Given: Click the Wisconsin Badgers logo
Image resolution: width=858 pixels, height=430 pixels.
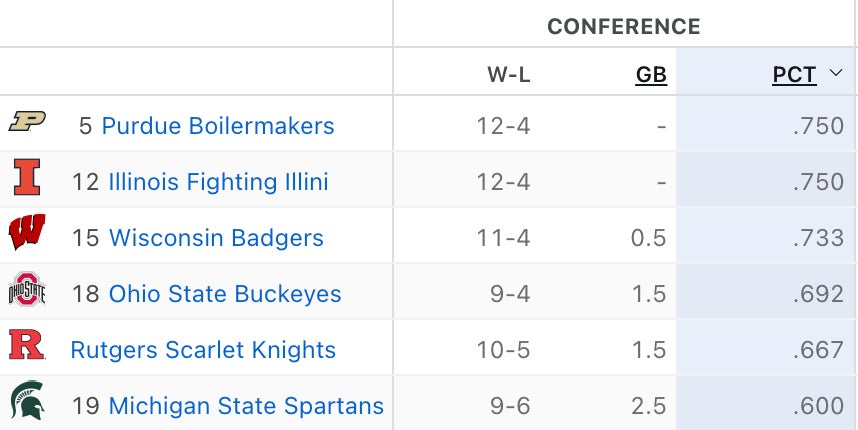Looking at the screenshot, I should [27, 234].
